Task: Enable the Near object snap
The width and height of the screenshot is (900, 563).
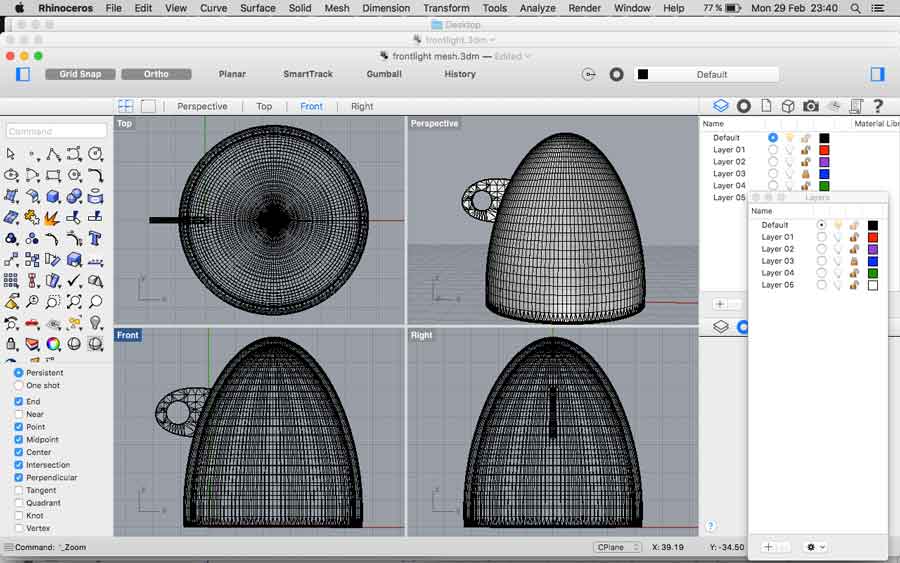Action: [18, 414]
